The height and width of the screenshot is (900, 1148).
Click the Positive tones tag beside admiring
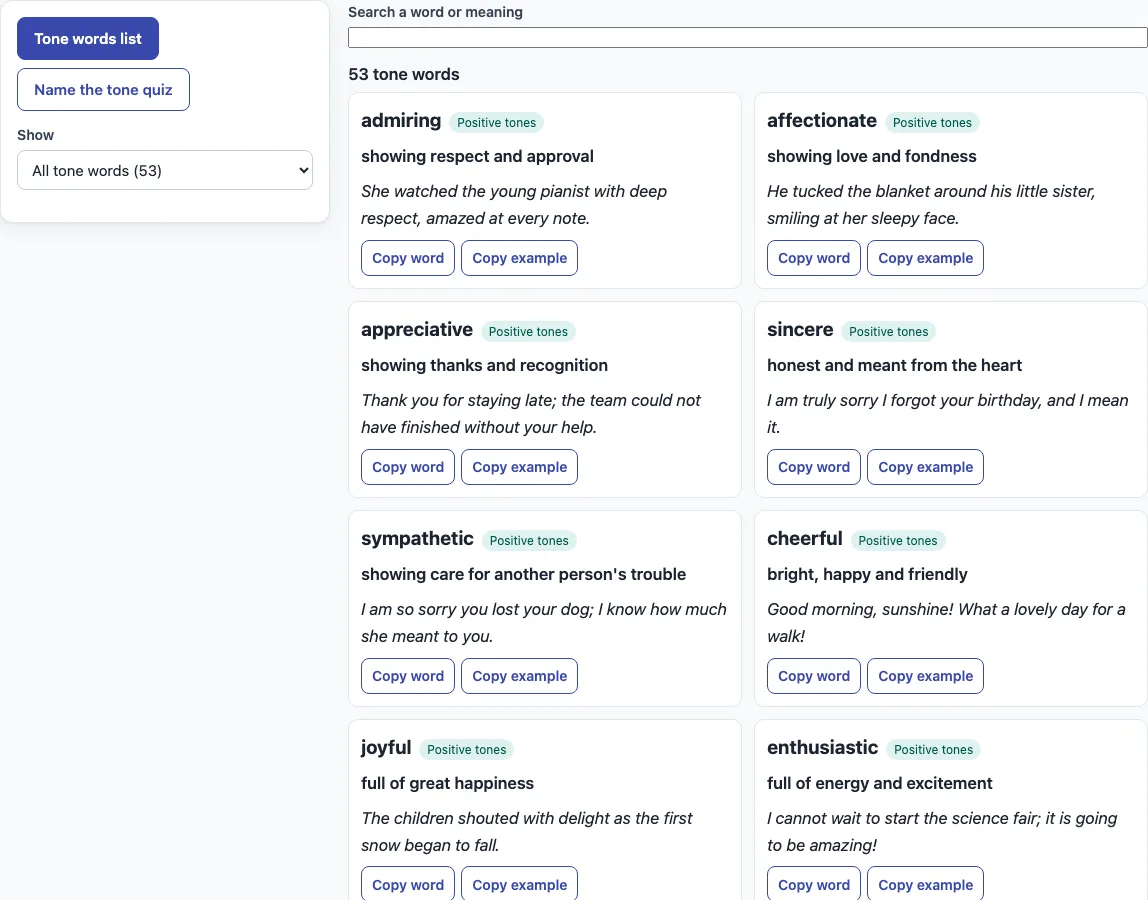pyautogui.click(x=496, y=122)
